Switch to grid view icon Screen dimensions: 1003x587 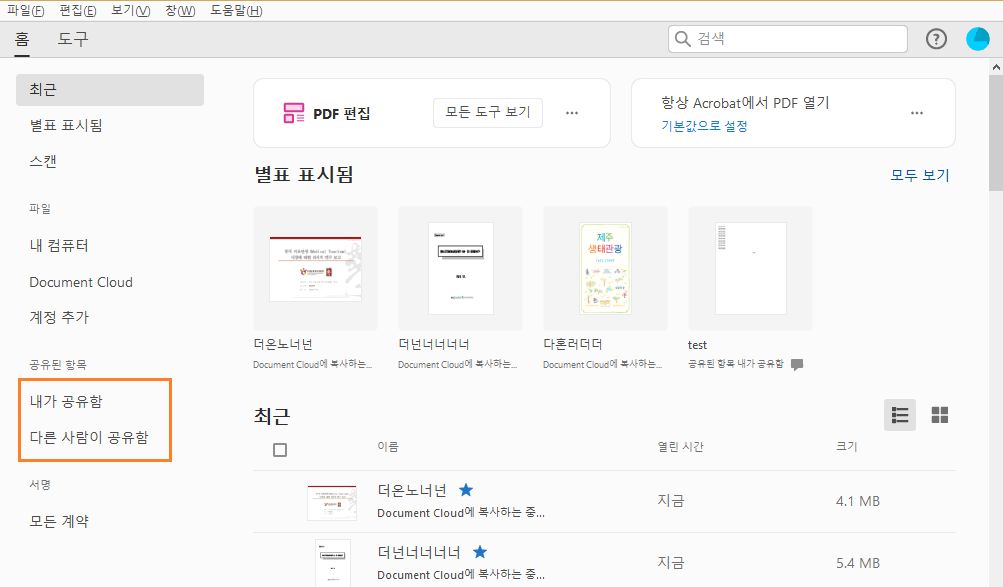[x=938, y=414]
